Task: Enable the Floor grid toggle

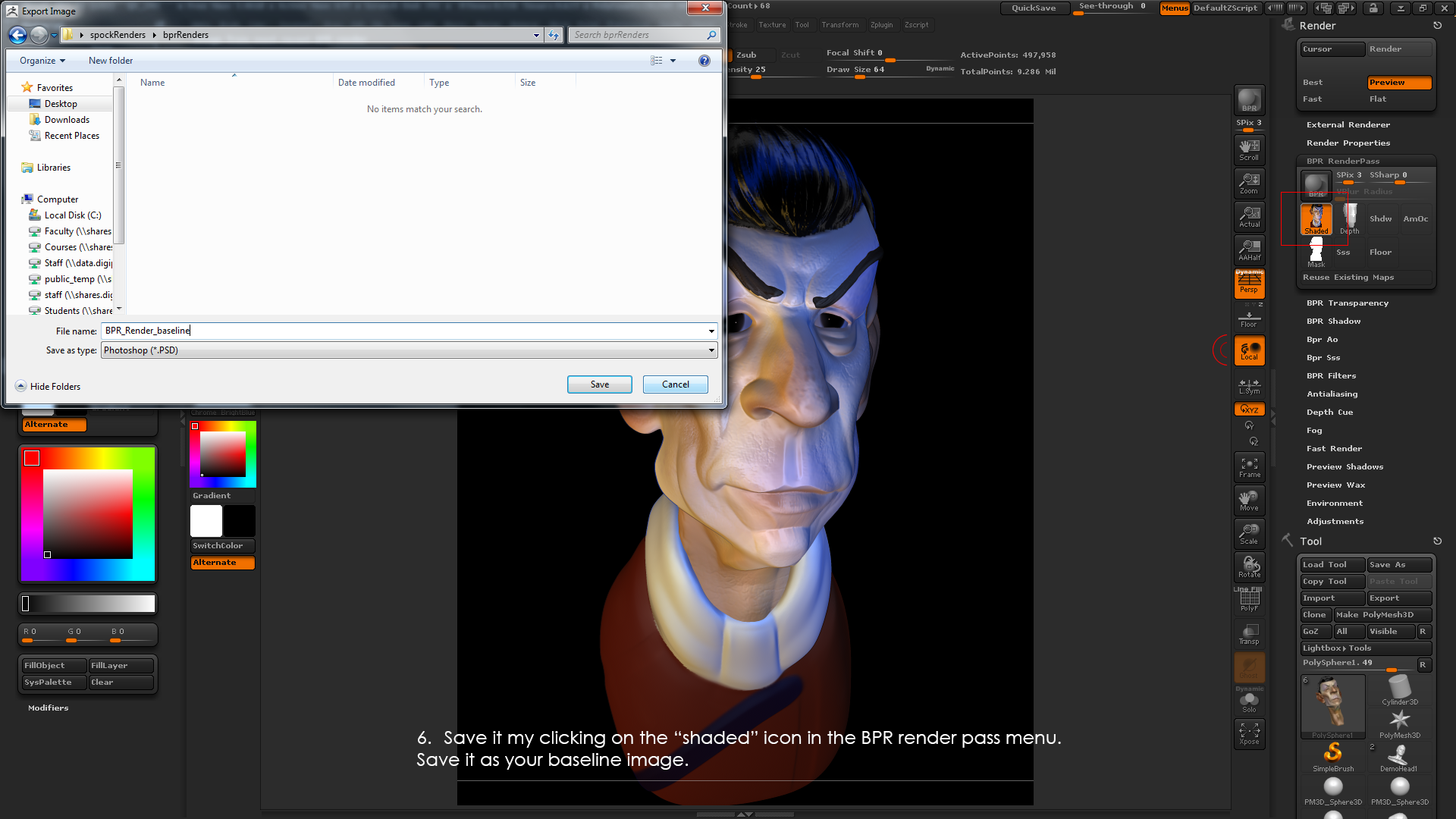Action: [1249, 318]
